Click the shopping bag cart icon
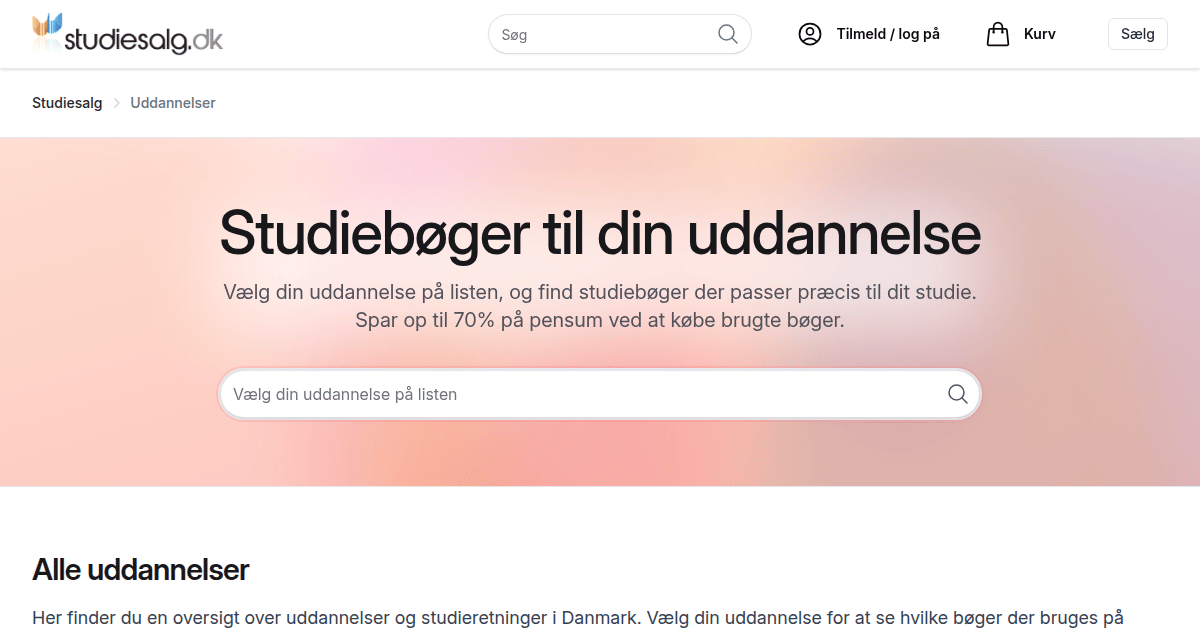 997,35
